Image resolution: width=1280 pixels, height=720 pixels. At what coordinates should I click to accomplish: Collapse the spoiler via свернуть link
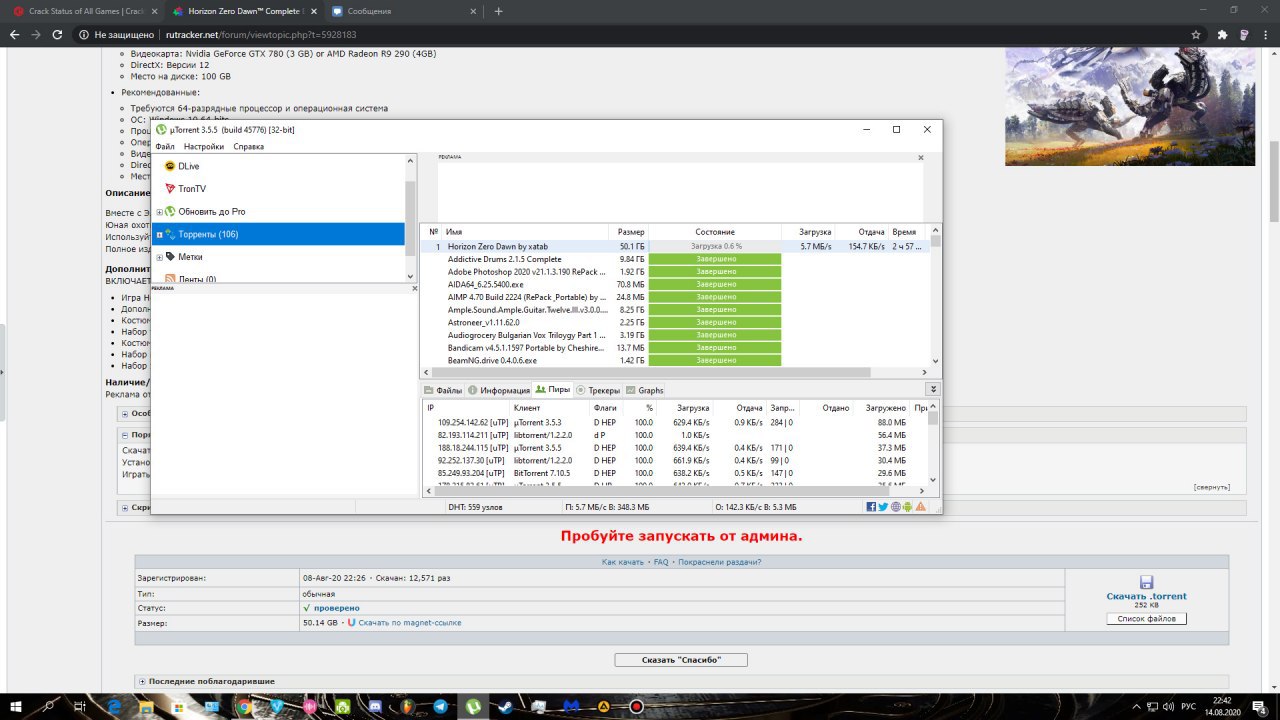pyautogui.click(x=1211, y=487)
